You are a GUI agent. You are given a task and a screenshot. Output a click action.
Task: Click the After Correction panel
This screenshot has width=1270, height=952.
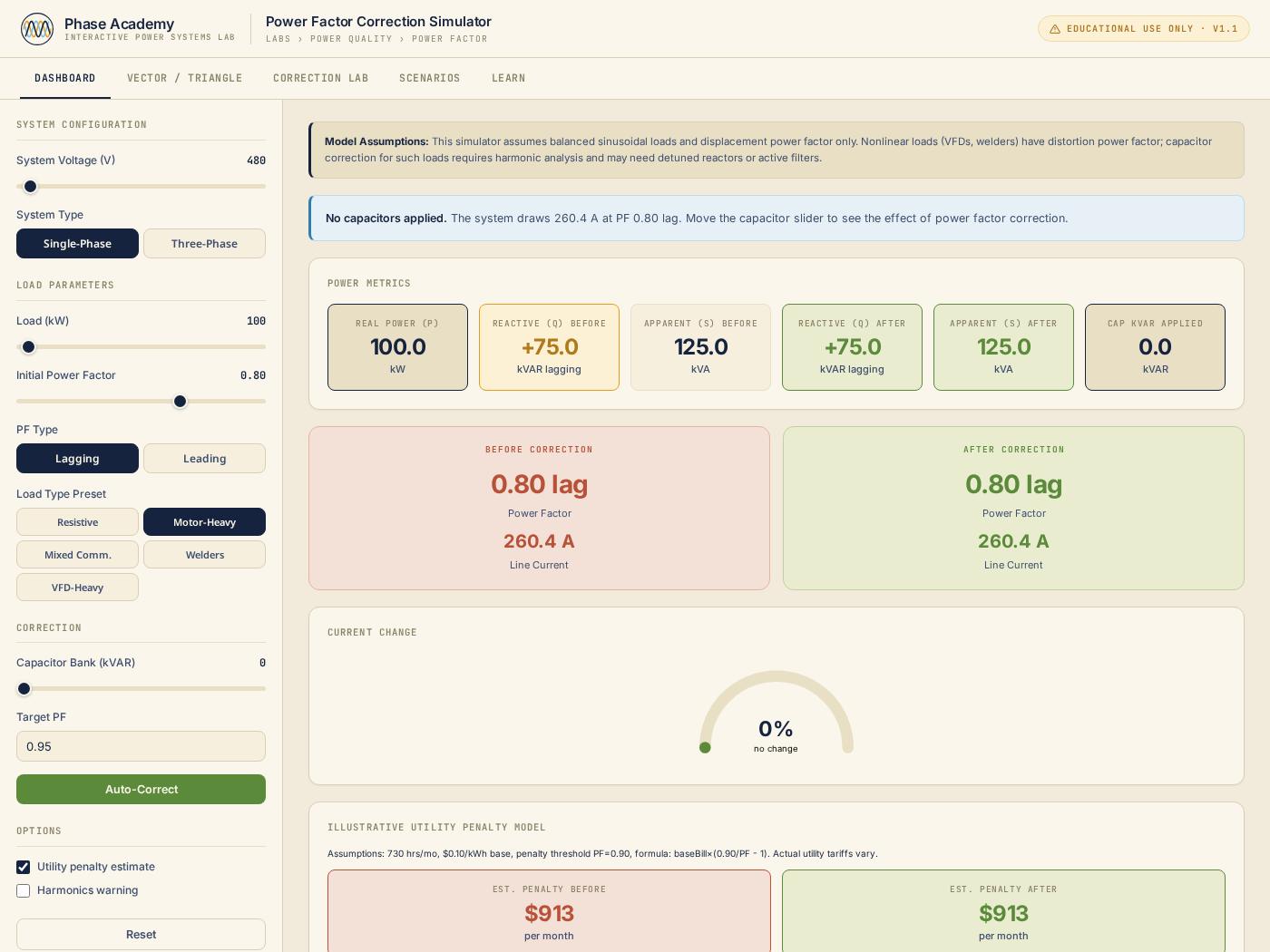point(1013,508)
